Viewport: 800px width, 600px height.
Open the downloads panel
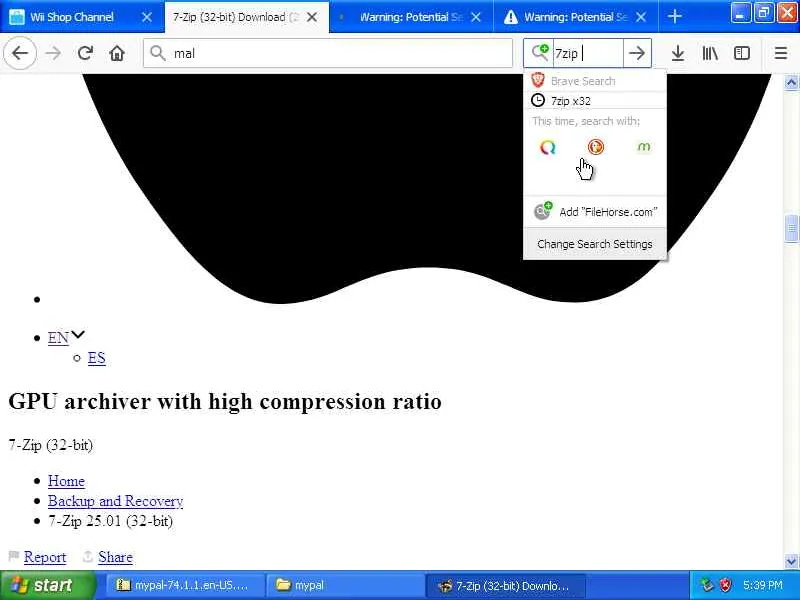(x=678, y=53)
